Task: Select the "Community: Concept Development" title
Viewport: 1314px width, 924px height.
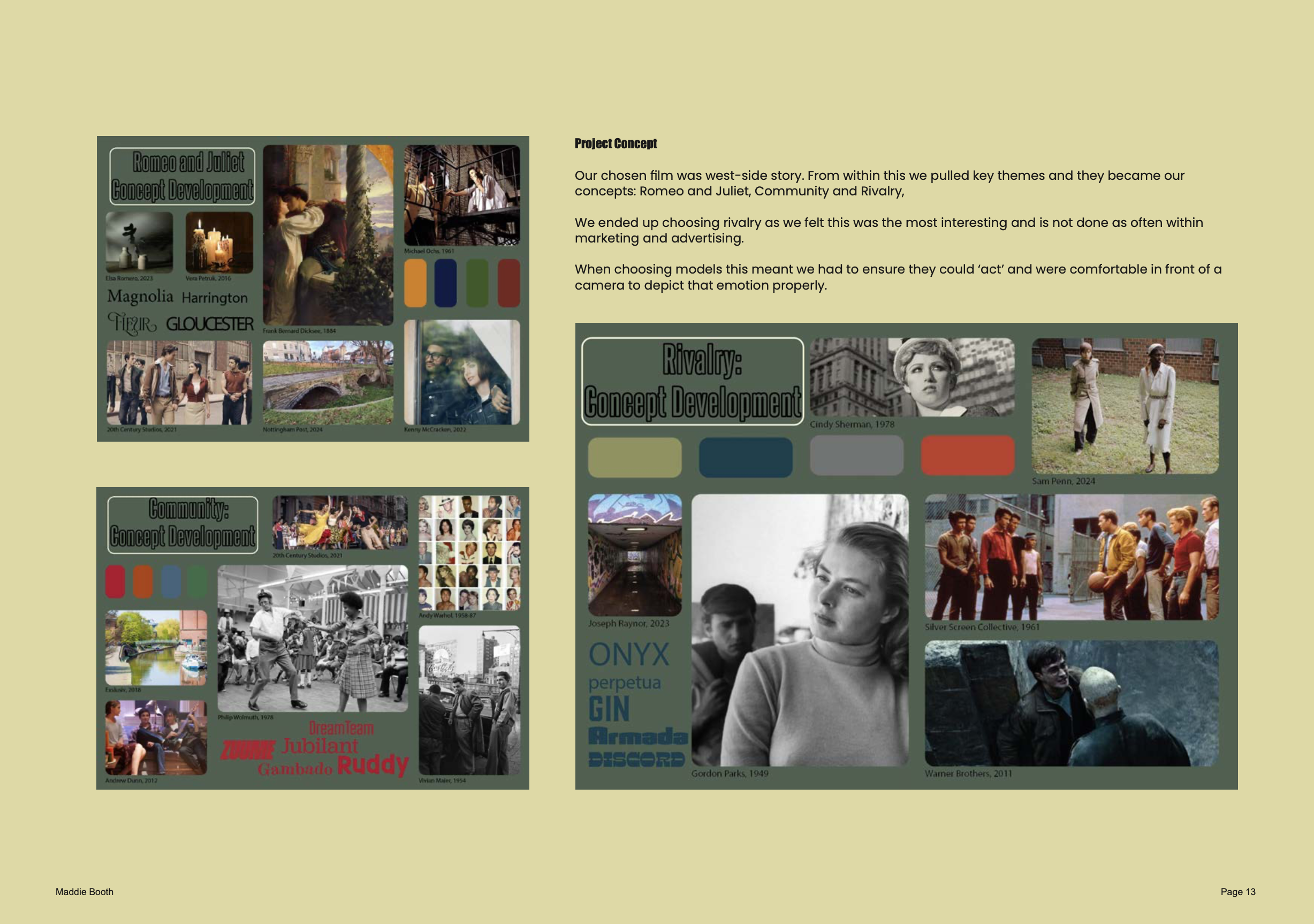Action: (183, 525)
